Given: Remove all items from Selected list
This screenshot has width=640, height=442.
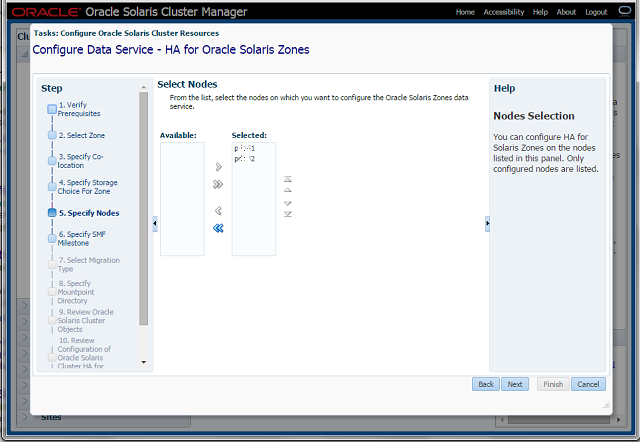Looking at the screenshot, I should coord(218,228).
